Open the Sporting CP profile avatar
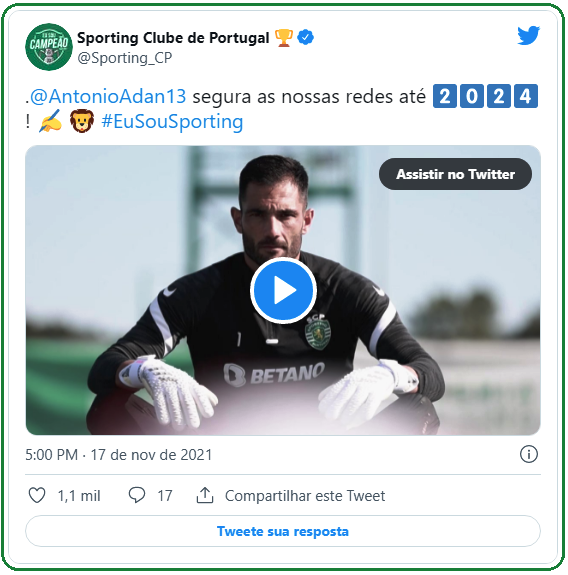Viewport: 568px width, 575px height. click(49, 47)
